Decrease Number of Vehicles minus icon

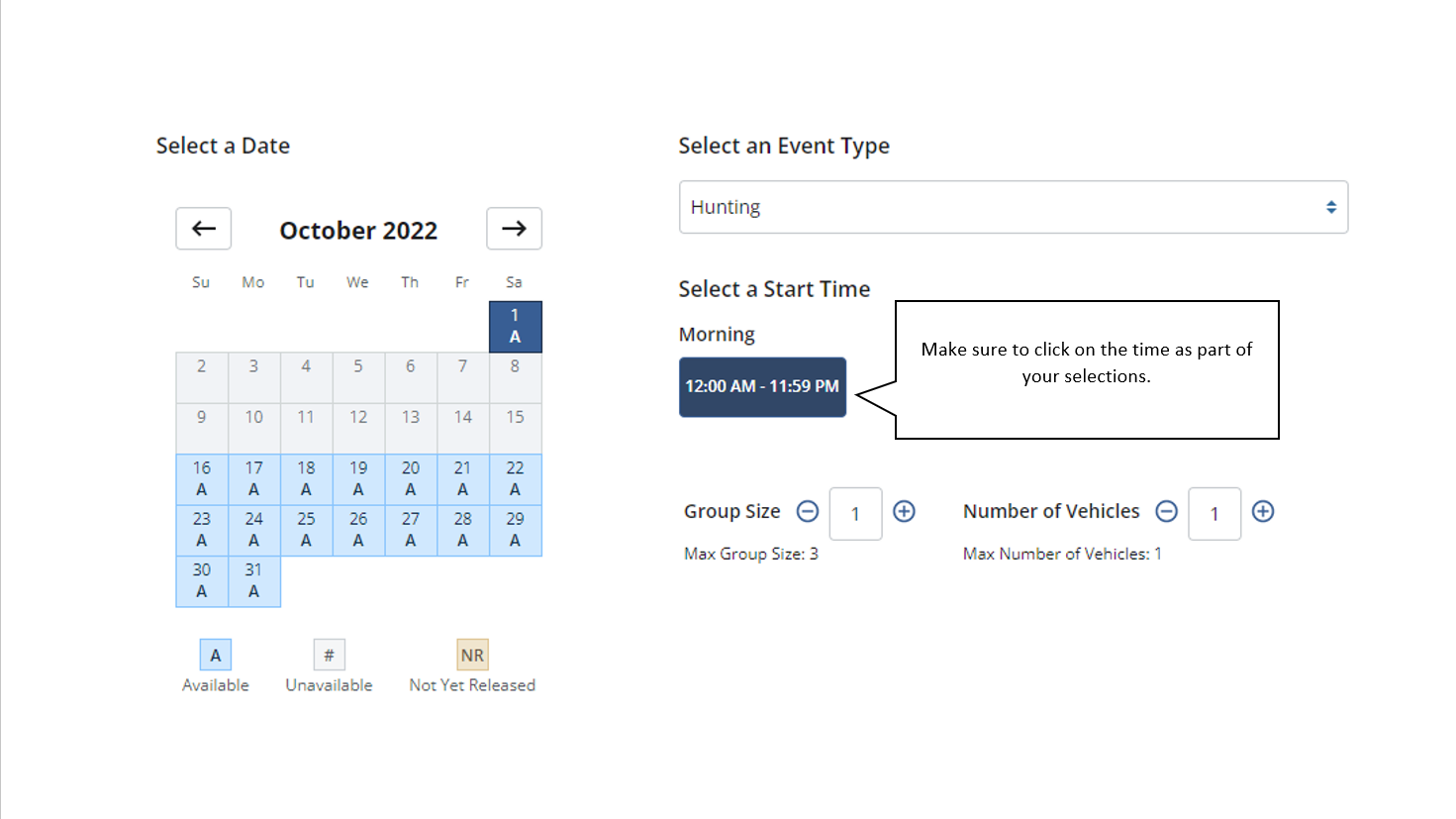[1167, 511]
